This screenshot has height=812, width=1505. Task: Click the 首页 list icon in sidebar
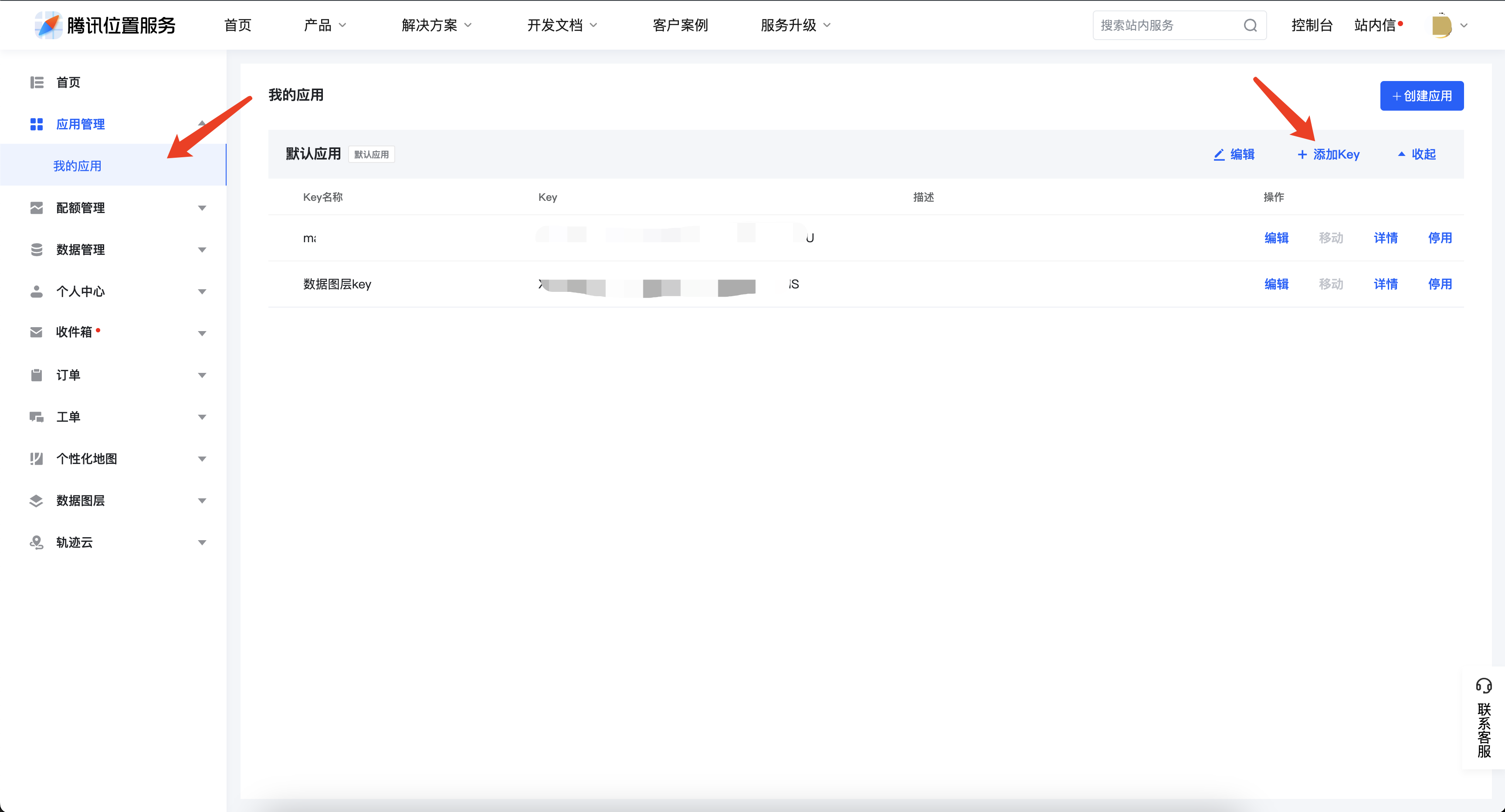tap(36, 82)
